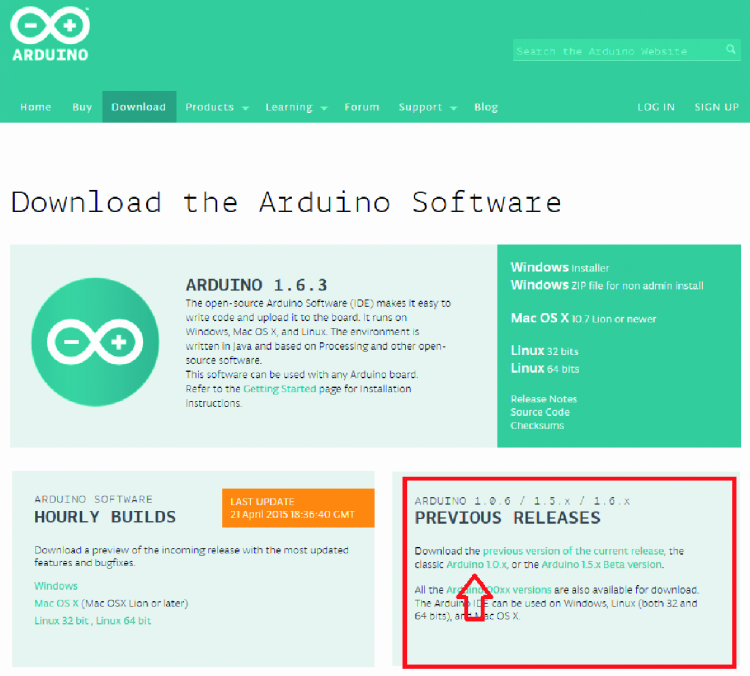Click the LOG IN link
The height and width of the screenshot is (676, 750).
click(x=656, y=107)
